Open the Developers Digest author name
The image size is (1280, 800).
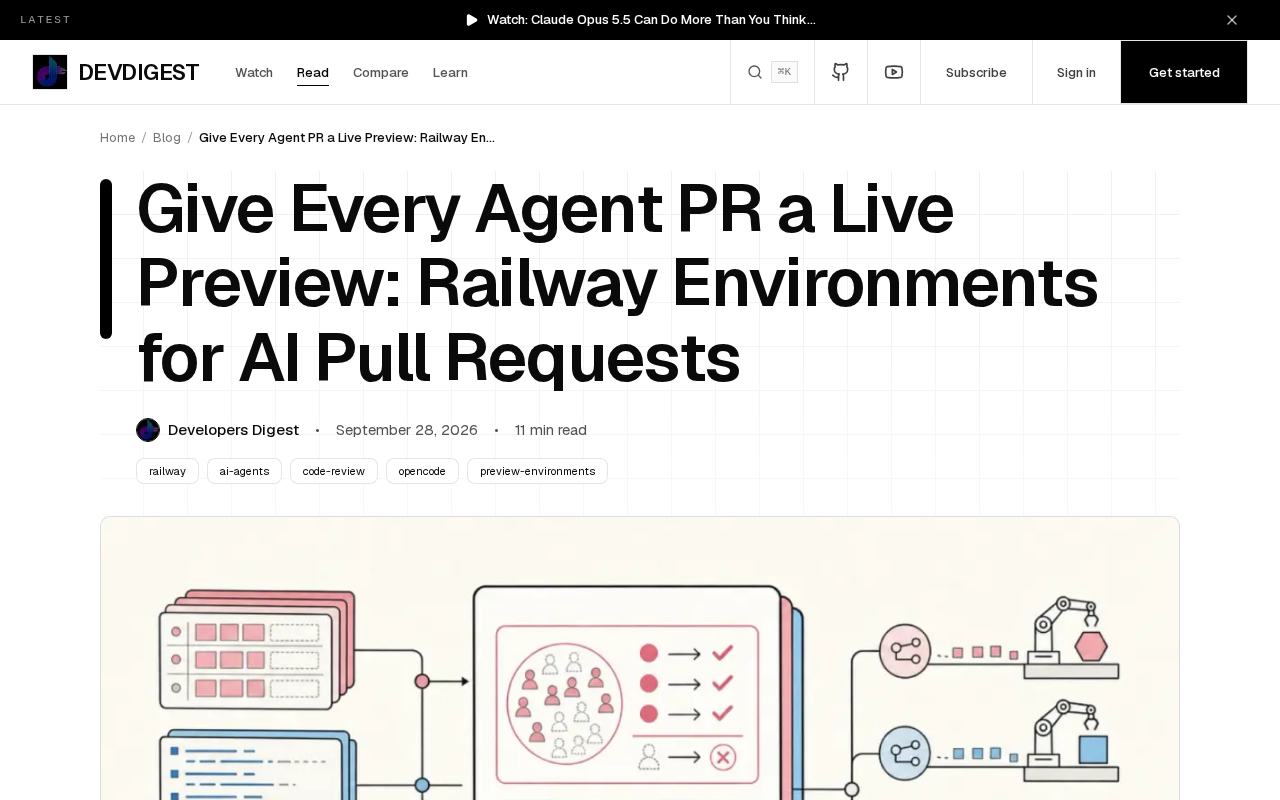[x=234, y=430]
